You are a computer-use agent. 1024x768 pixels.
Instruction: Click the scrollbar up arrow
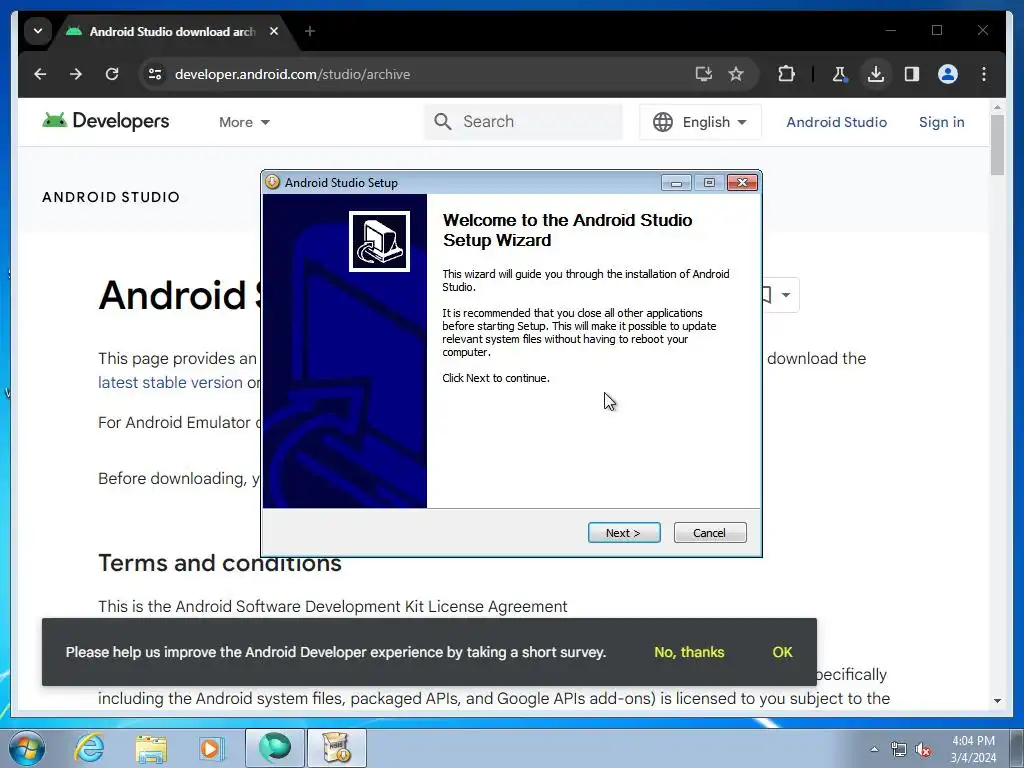997,106
